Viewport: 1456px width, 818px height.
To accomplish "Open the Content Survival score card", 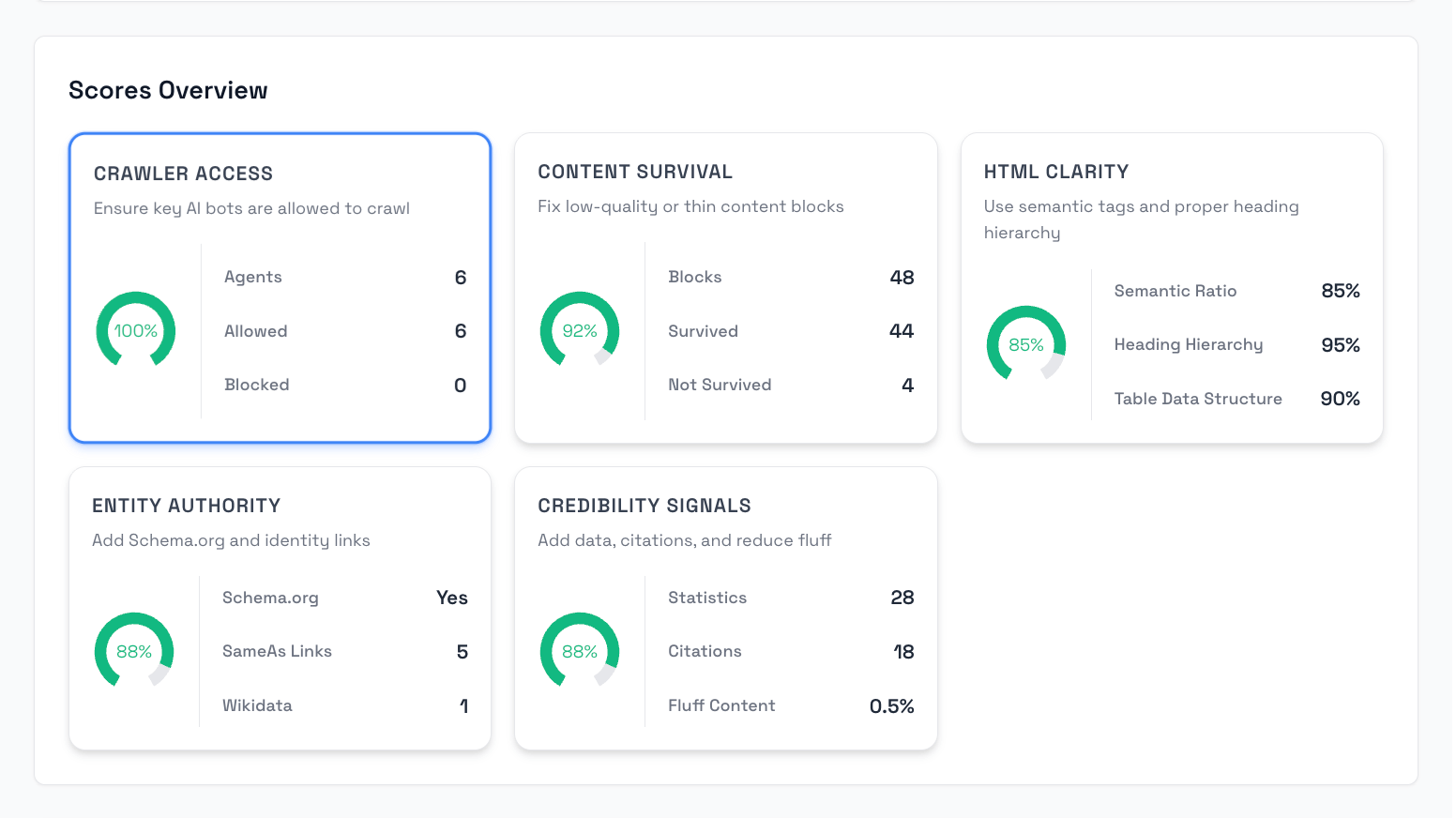I will tap(725, 287).
